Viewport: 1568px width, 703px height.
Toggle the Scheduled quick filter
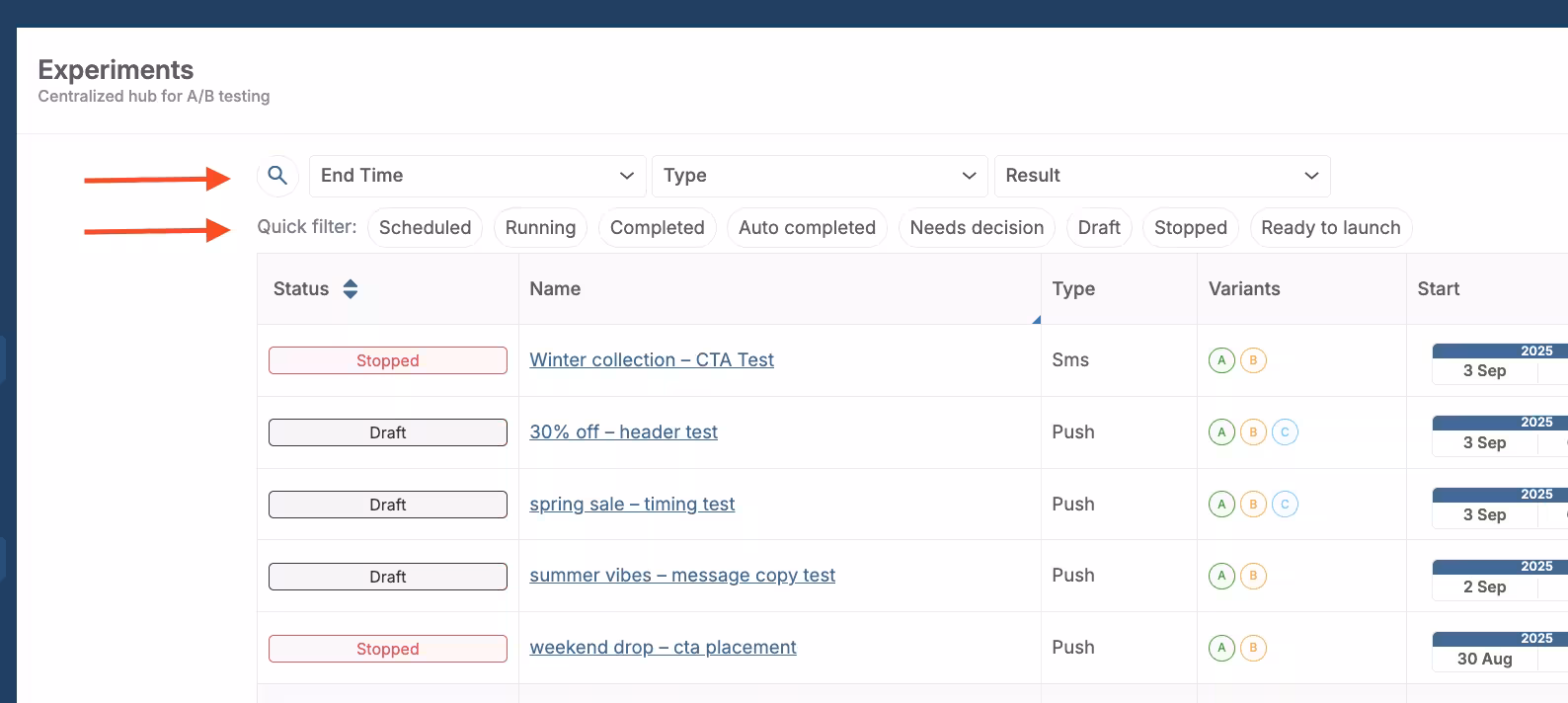tap(425, 228)
